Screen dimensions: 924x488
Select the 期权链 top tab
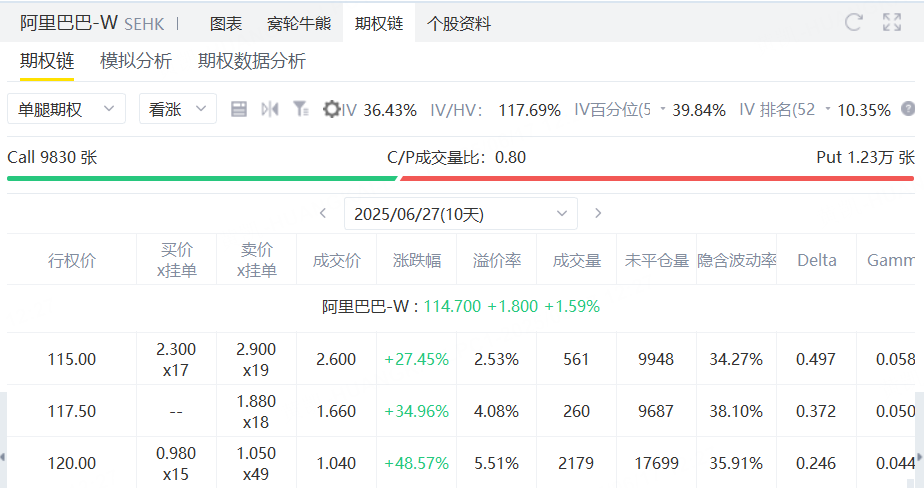point(379,24)
